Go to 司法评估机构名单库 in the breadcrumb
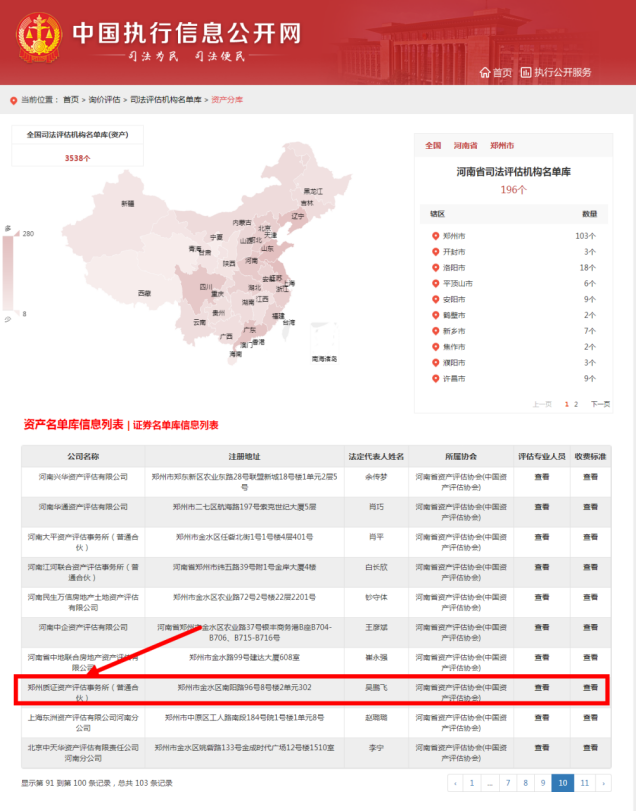This screenshot has width=636, height=811. (x=165, y=100)
